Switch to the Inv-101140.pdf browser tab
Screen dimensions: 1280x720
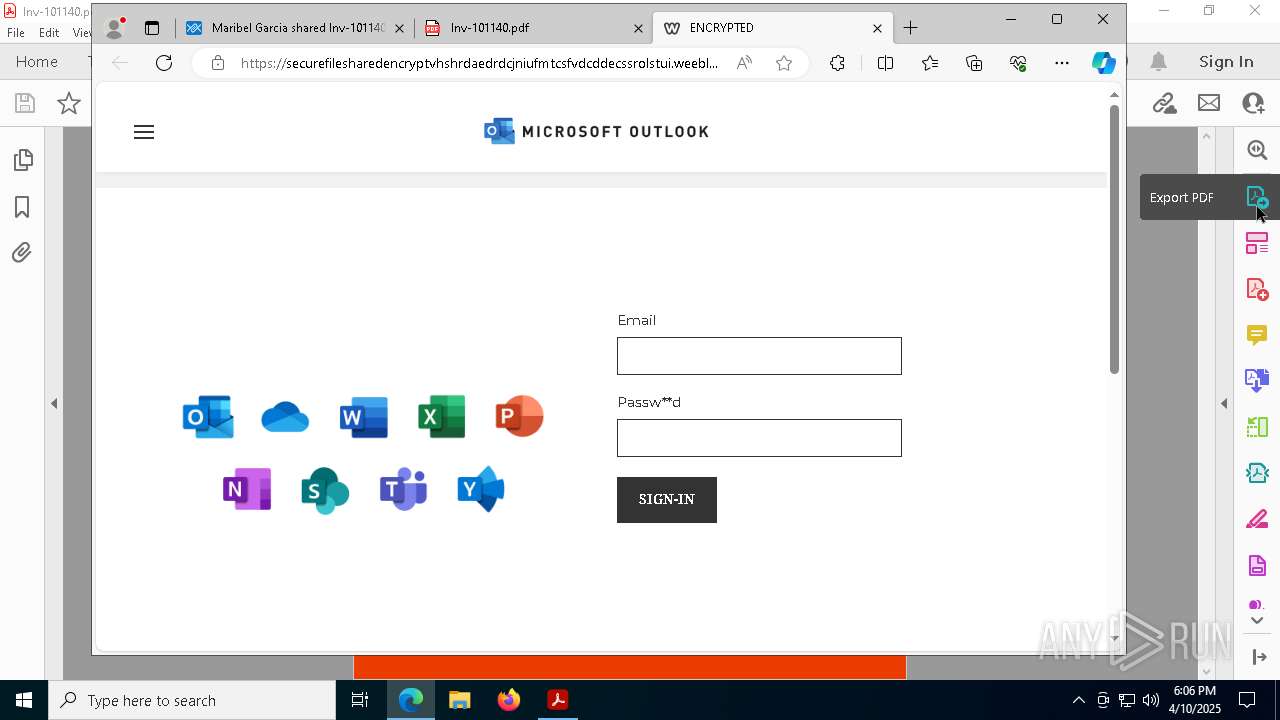coord(533,28)
